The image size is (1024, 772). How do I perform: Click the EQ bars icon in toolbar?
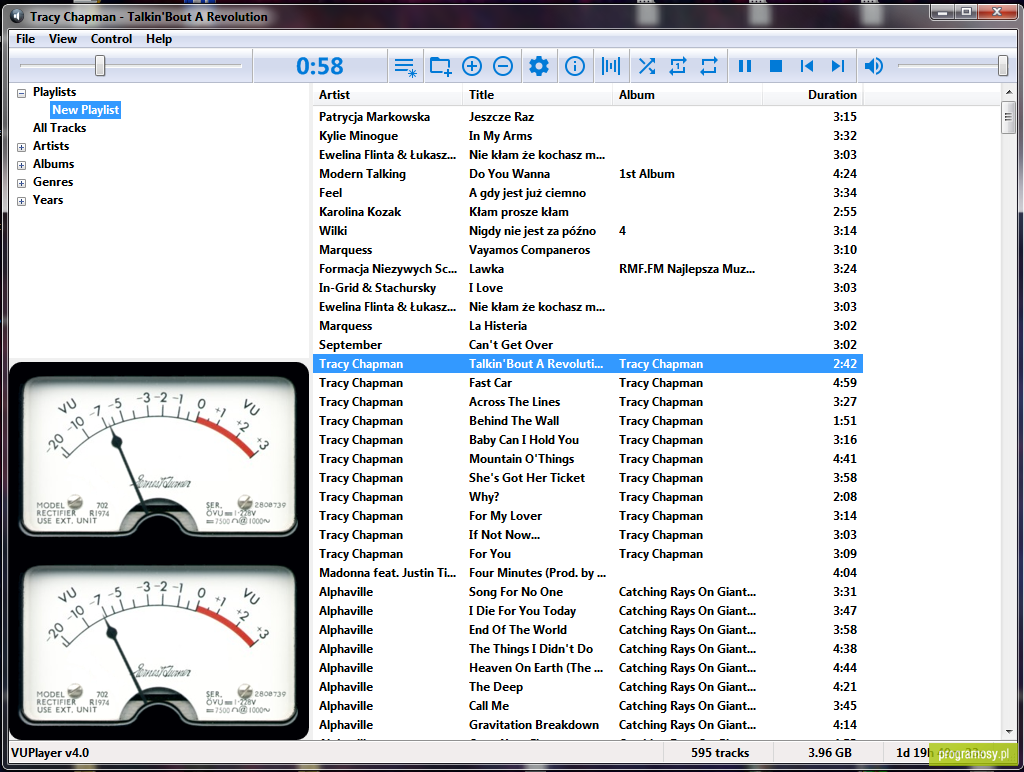pyautogui.click(x=611, y=66)
